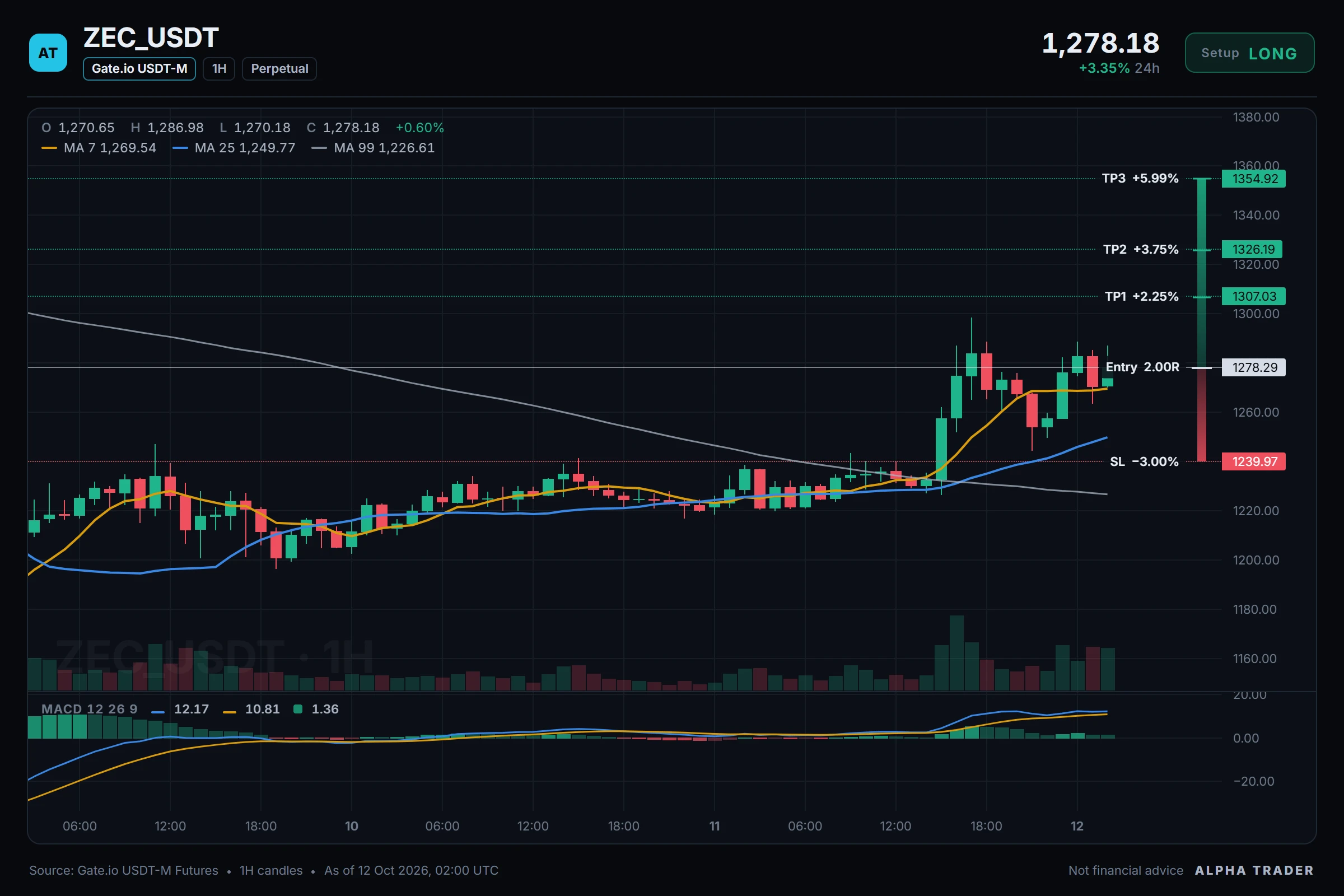Click the 1H timeframe badge

click(219, 68)
